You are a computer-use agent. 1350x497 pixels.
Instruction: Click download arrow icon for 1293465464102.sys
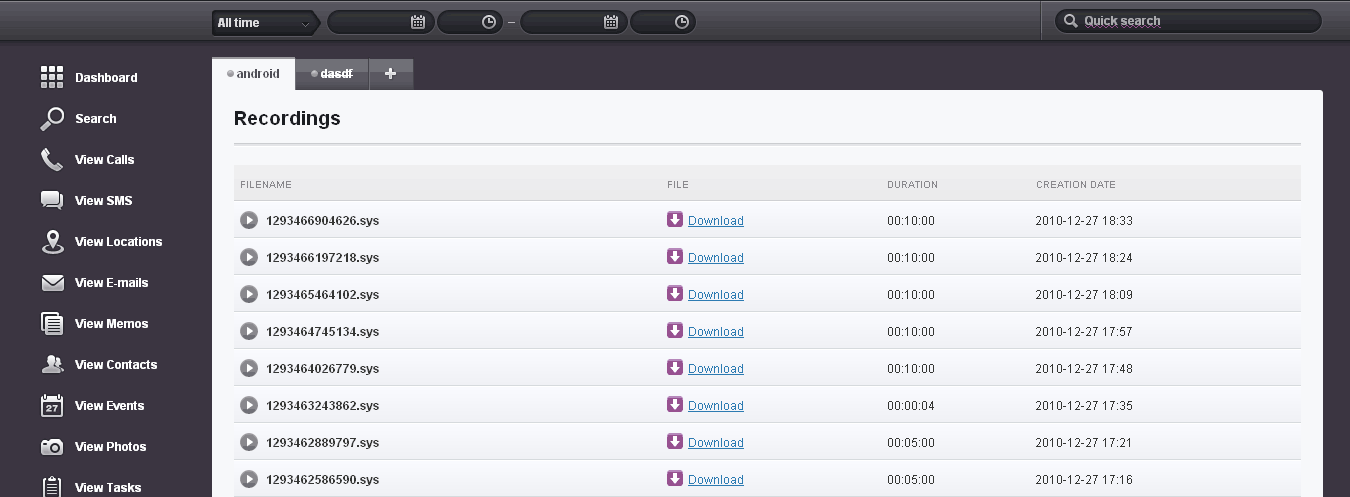point(675,293)
